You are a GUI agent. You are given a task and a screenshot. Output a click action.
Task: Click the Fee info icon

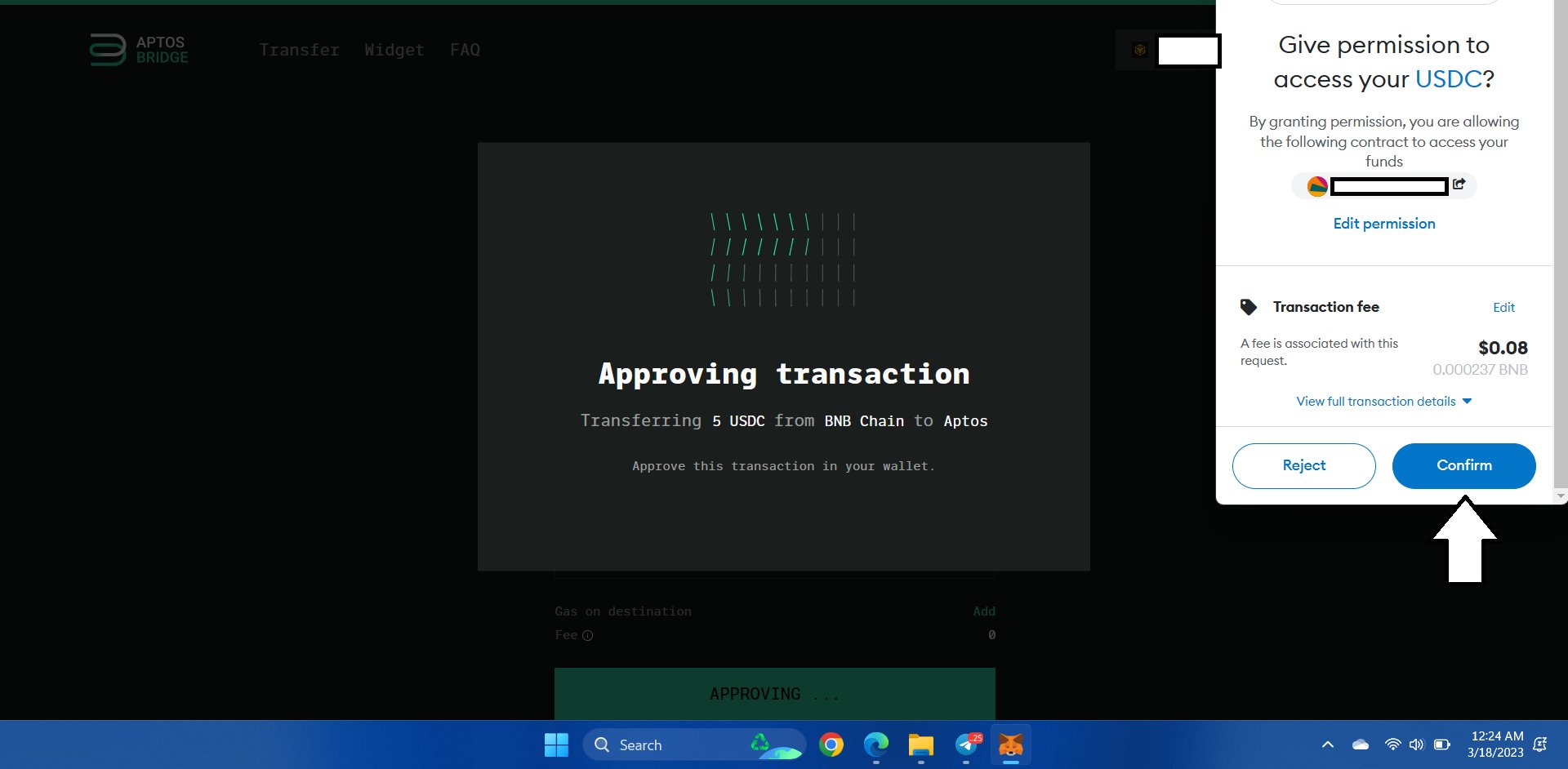[x=587, y=636]
